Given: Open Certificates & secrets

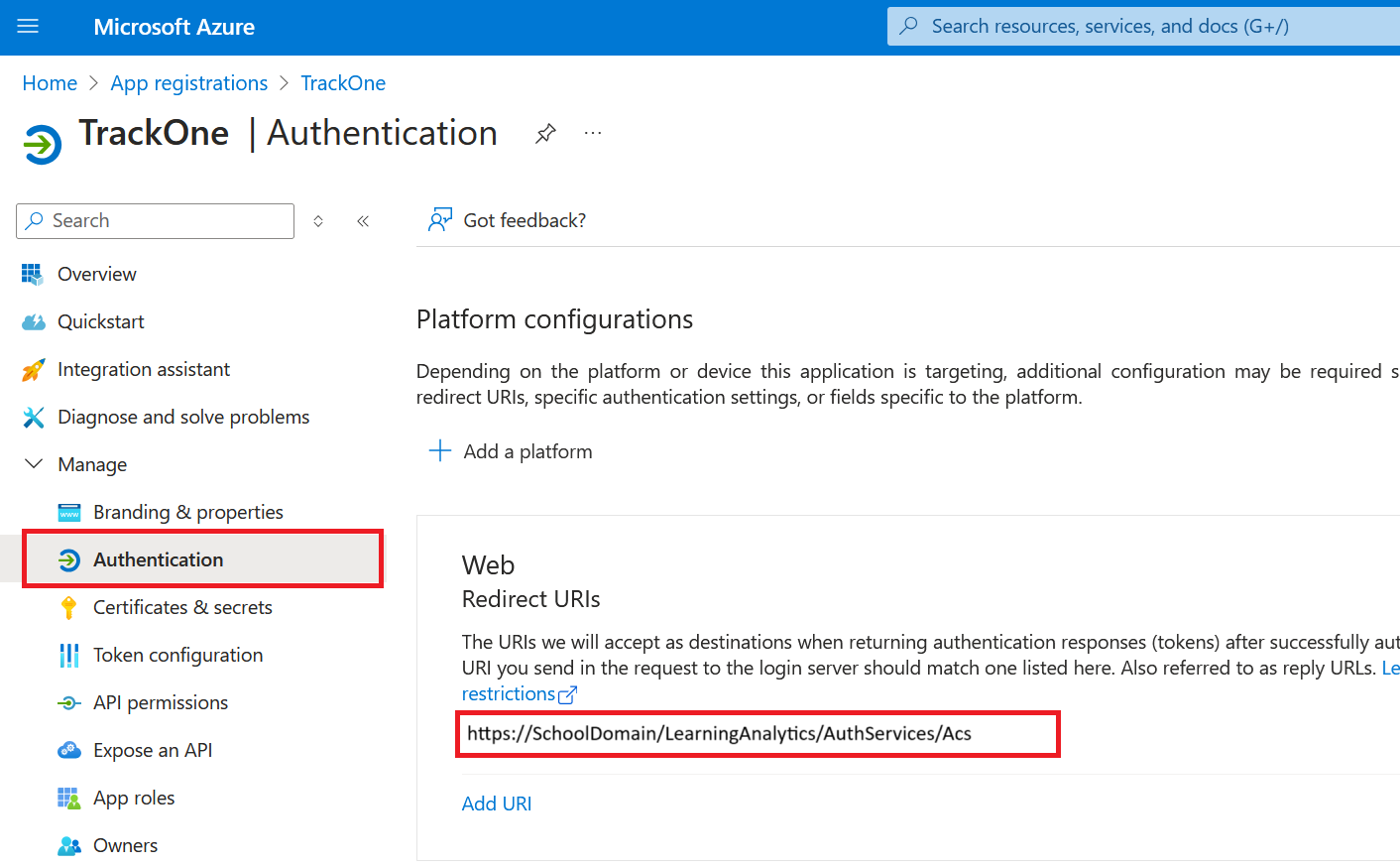Looking at the screenshot, I should [182, 607].
